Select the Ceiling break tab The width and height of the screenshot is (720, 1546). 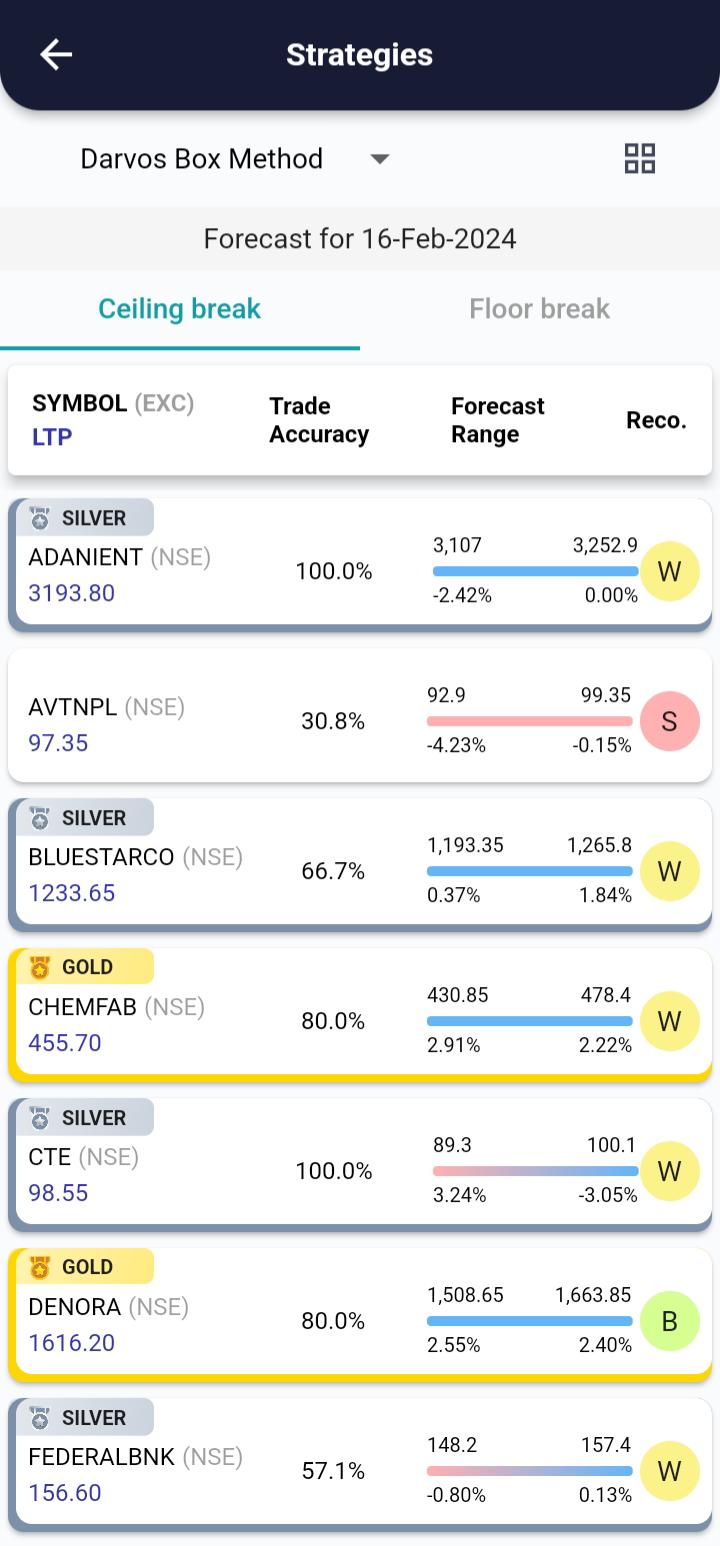(180, 308)
